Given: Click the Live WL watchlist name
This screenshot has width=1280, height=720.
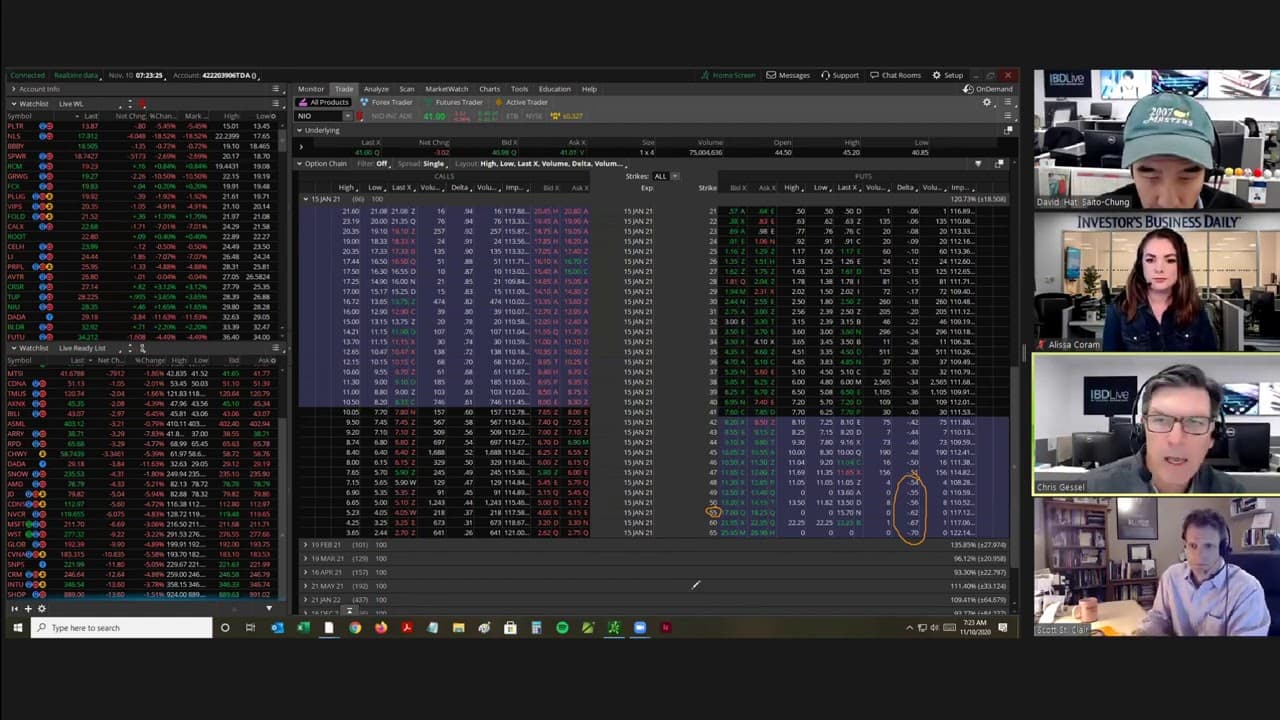Looking at the screenshot, I should (71, 103).
